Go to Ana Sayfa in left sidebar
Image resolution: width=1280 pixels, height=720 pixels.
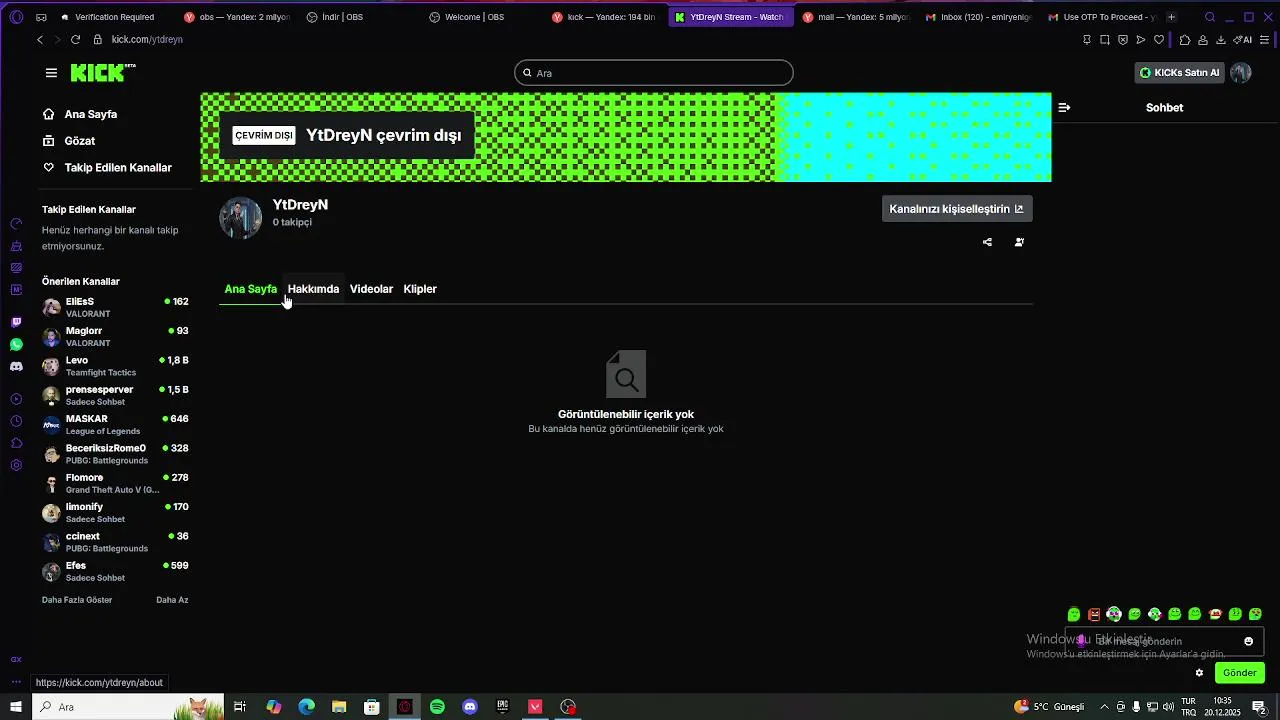[x=80, y=114]
